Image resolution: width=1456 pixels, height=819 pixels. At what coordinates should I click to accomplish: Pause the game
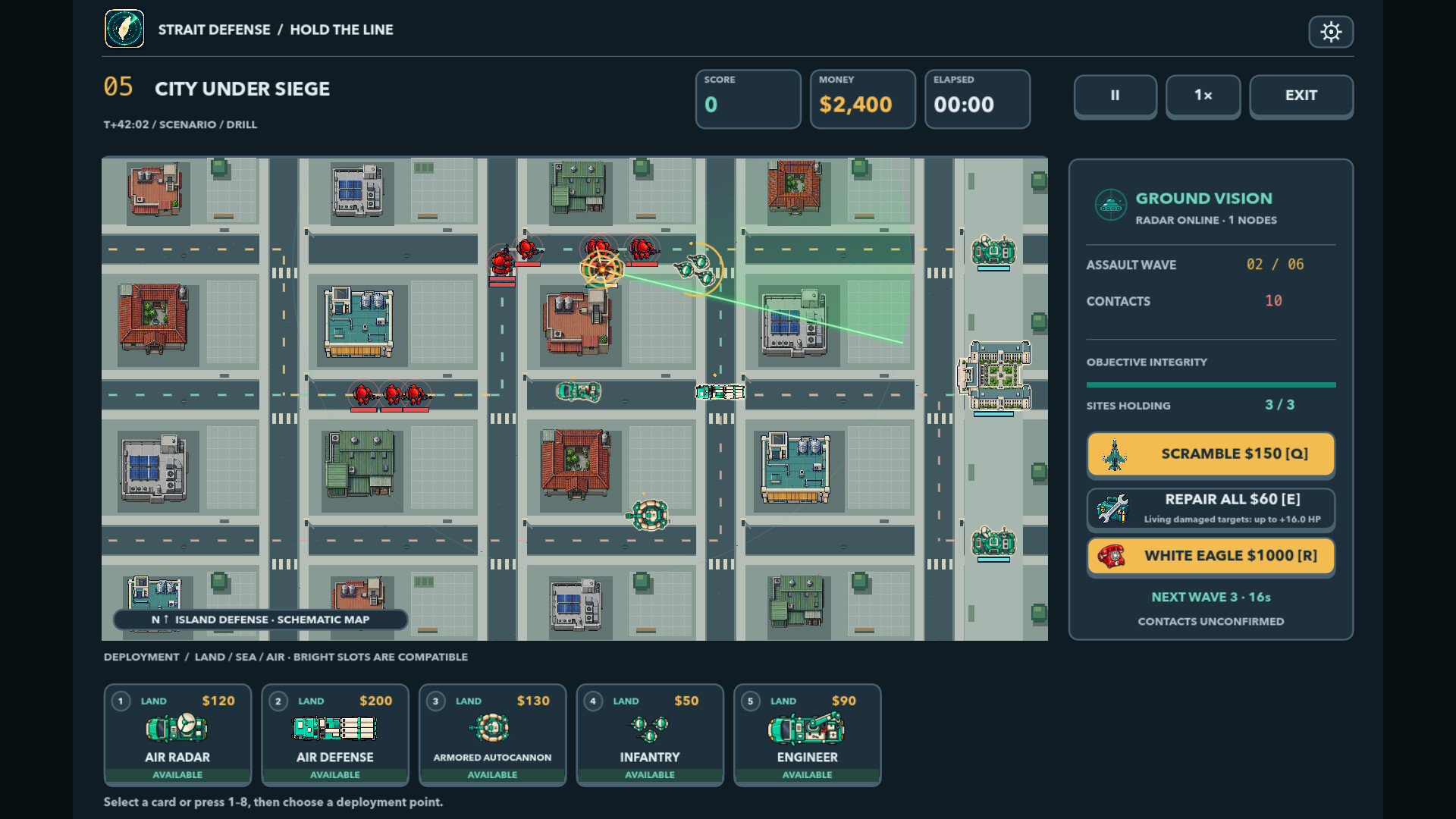tap(1115, 96)
